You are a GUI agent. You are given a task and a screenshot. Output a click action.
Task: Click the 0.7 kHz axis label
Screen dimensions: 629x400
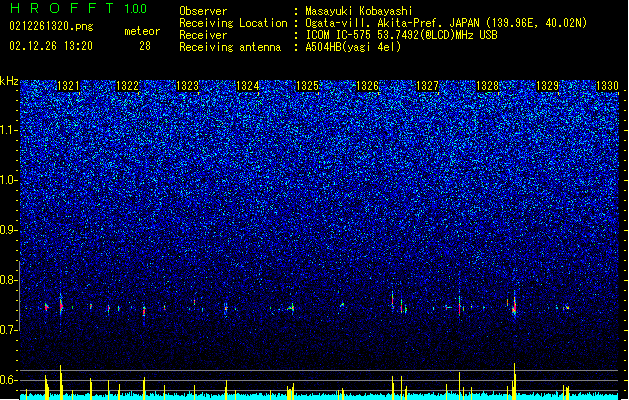[x=9, y=330]
